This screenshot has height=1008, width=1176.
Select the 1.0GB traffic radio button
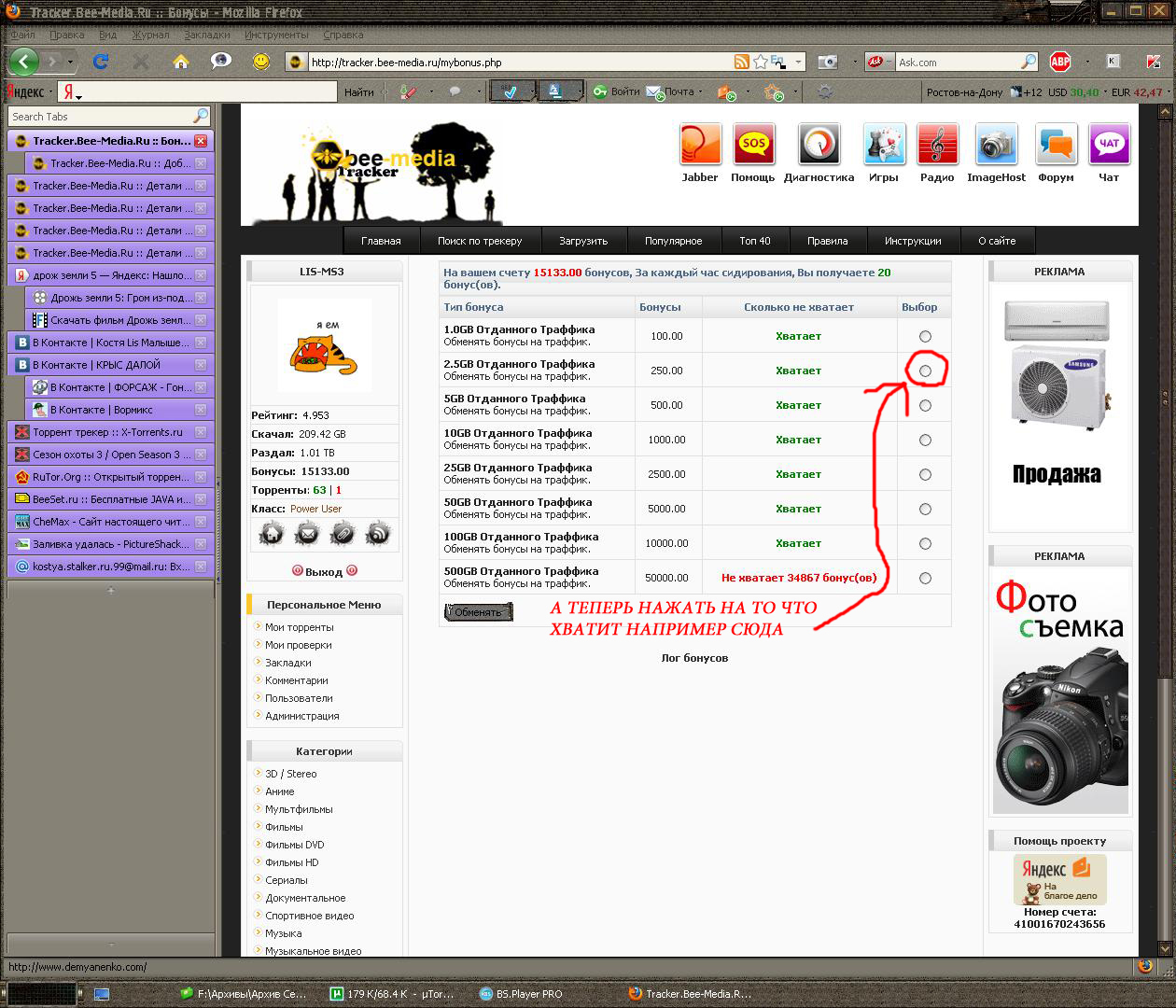pos(925,336)
